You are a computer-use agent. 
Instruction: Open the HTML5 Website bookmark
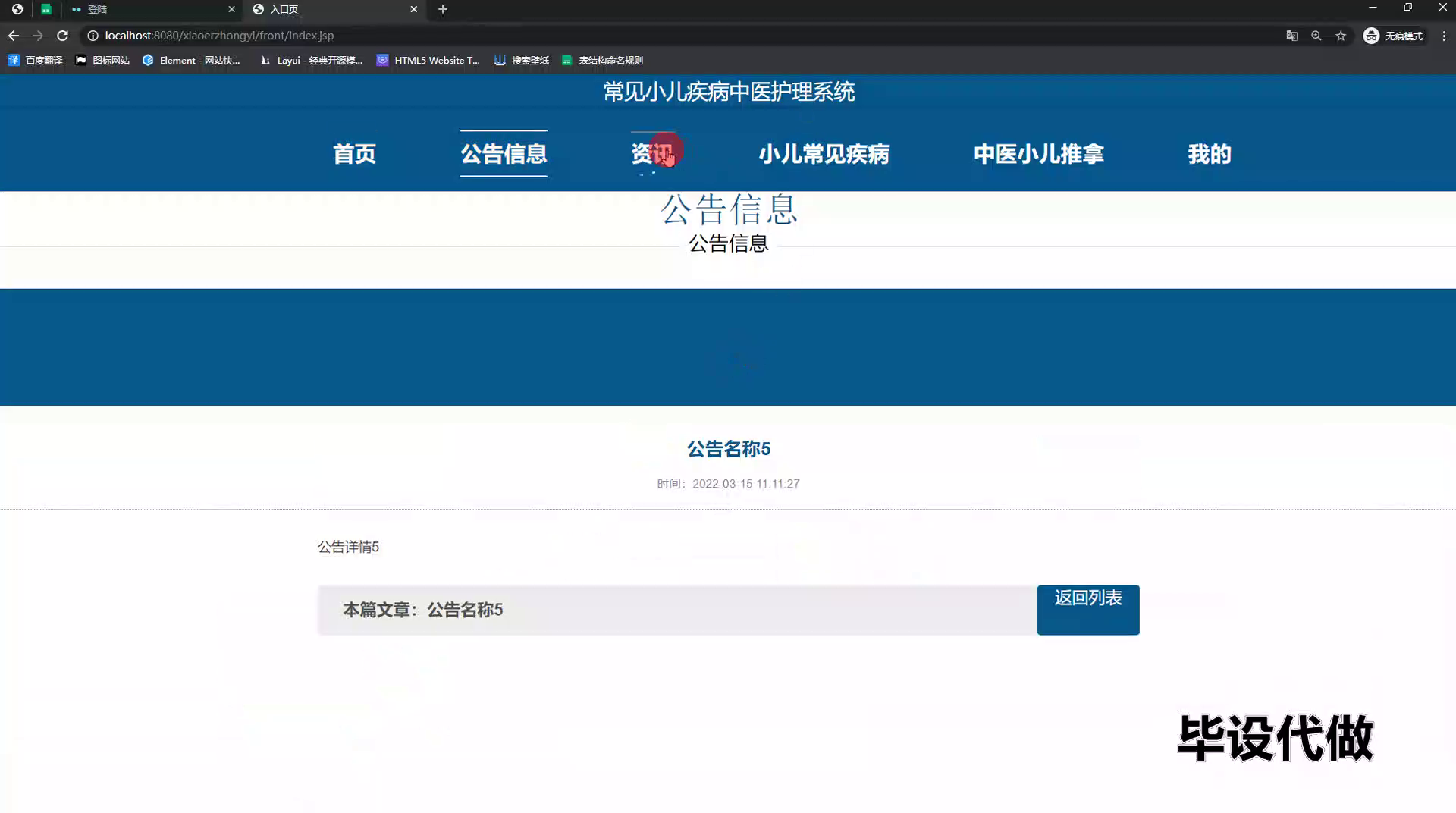tap(428, 60)
